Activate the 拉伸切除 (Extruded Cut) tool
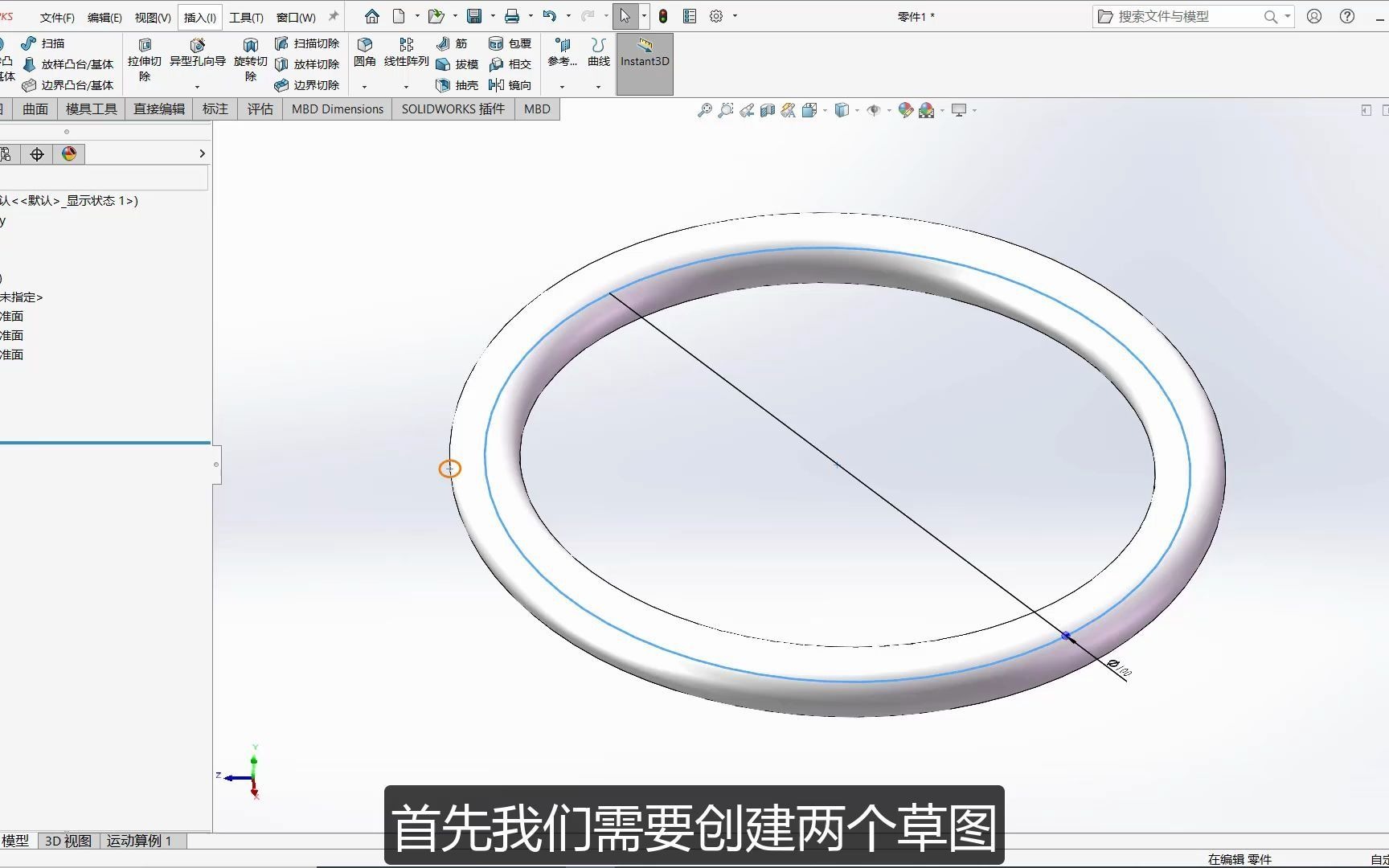The width and height of the screenshot is (1389, 868). pos(144,58)
